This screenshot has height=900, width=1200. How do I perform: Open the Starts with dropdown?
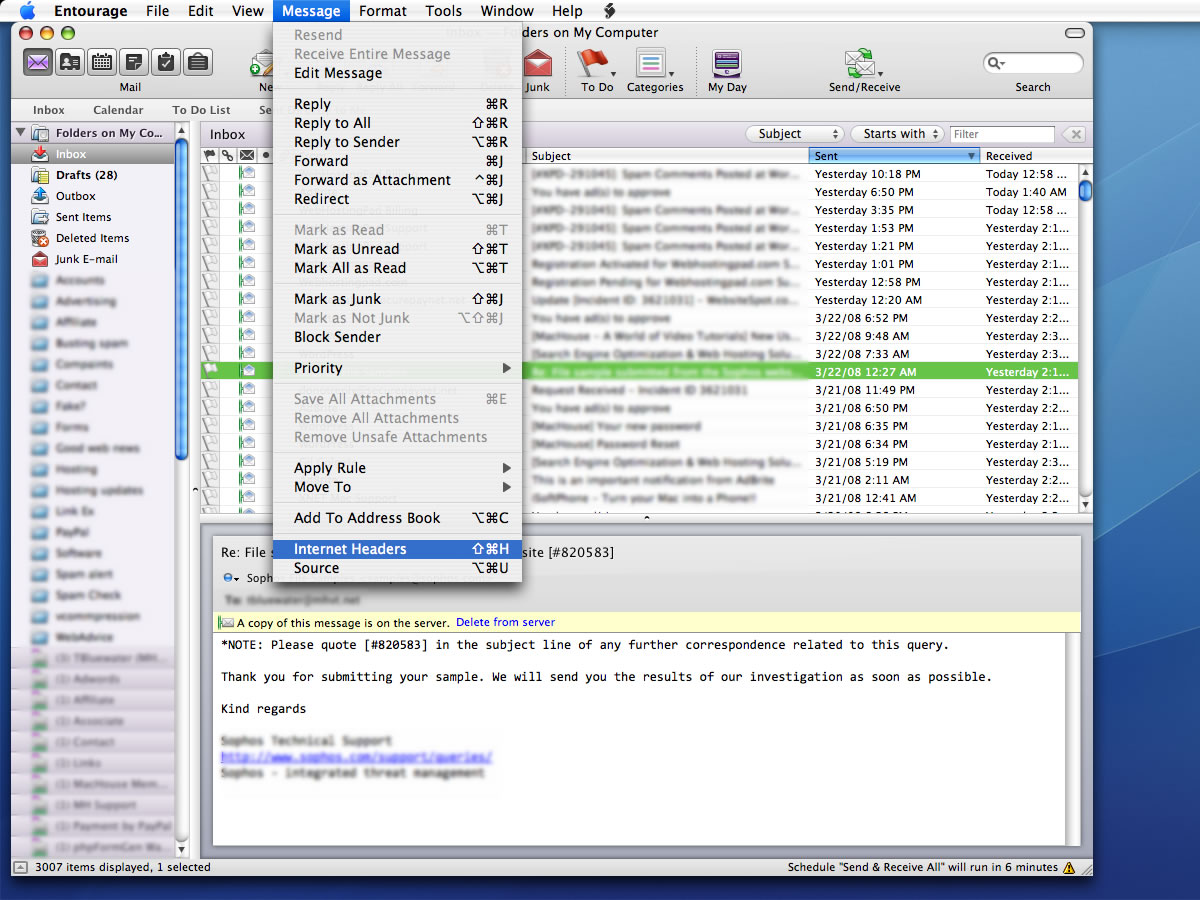897,134
